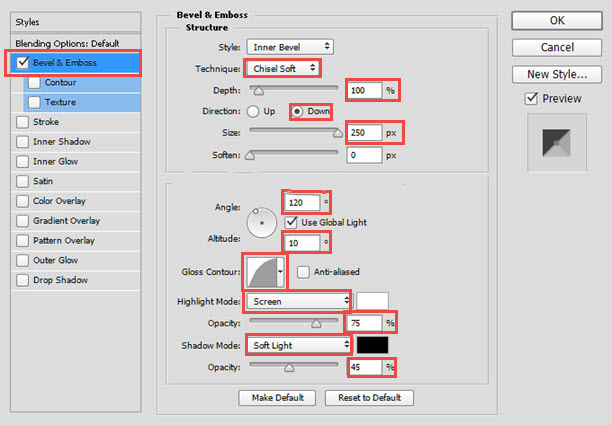Click the Reset to Default button

(x=369, y=398)
